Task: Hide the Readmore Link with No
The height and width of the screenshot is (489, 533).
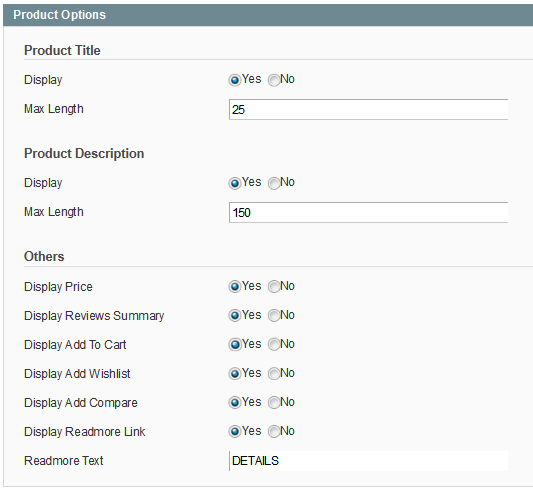Action: click(x=274, y=432)
